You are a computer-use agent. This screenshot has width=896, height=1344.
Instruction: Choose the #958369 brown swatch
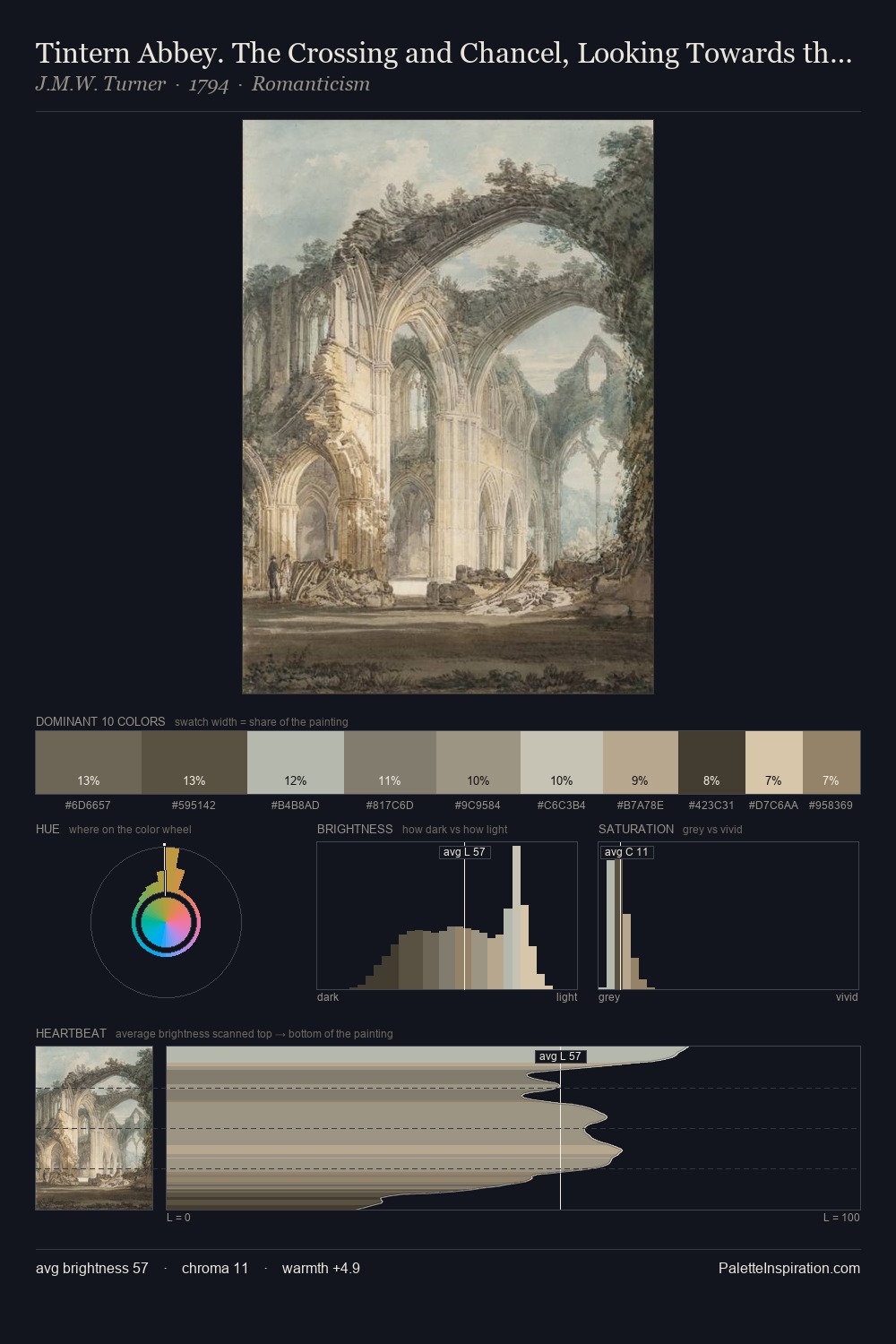point(831,762)
